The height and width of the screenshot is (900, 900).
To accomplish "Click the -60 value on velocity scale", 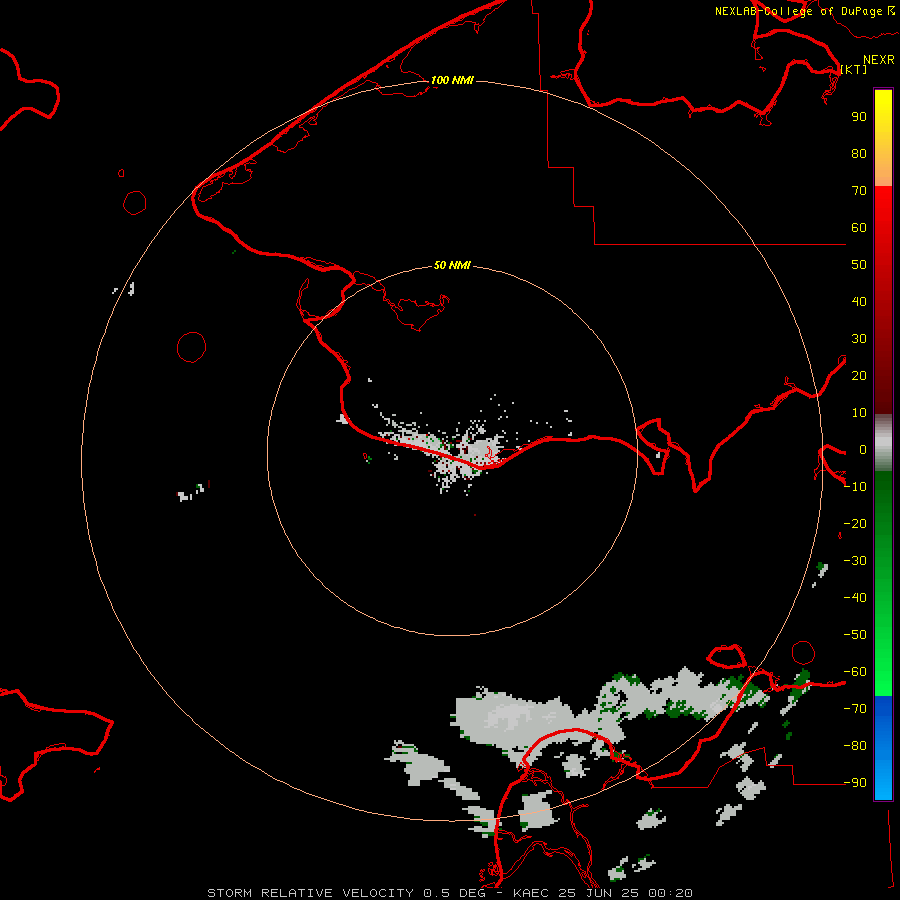I will tap(855, 672).
